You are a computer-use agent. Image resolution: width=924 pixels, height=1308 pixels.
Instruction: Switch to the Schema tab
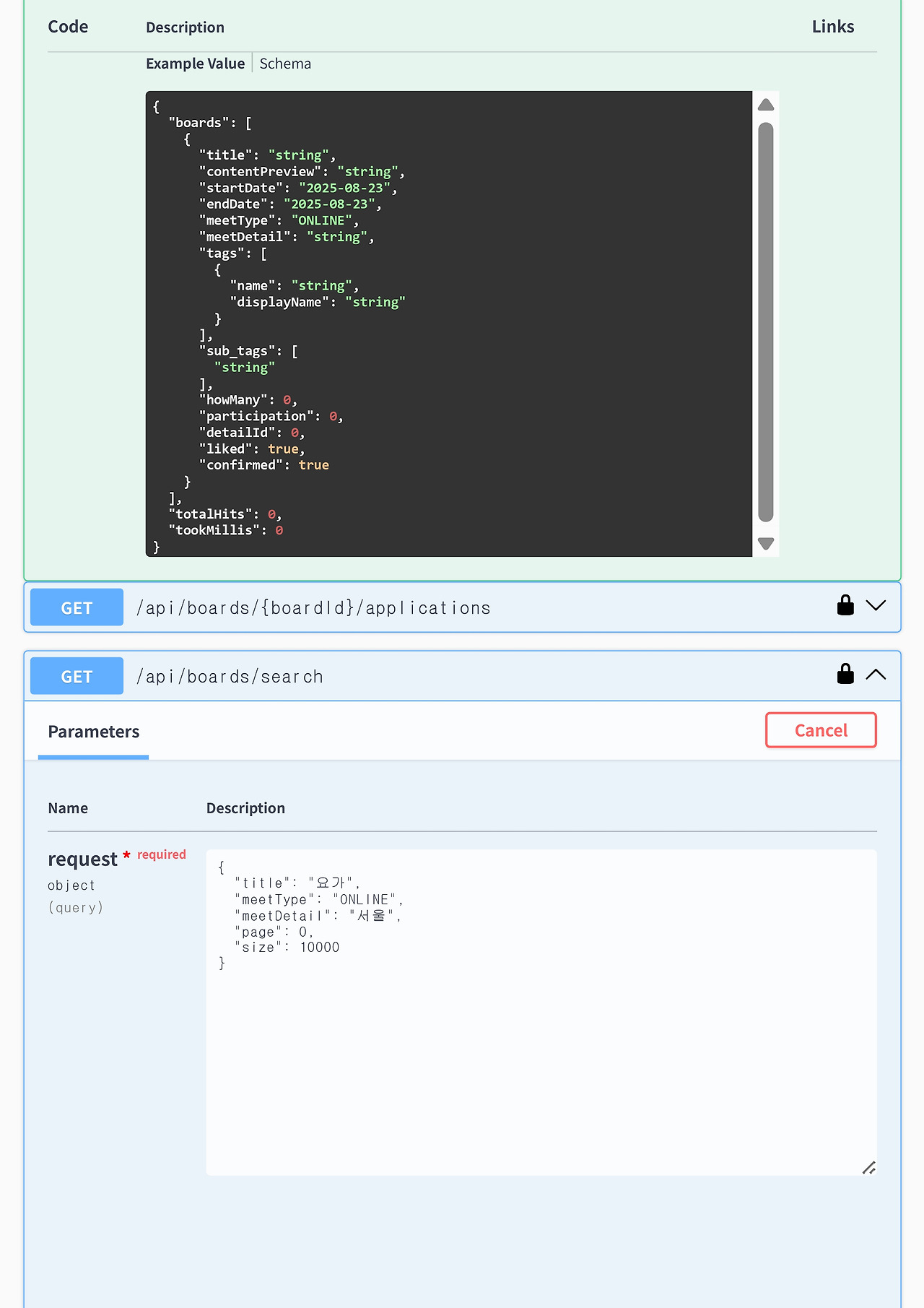pos(285,64)
